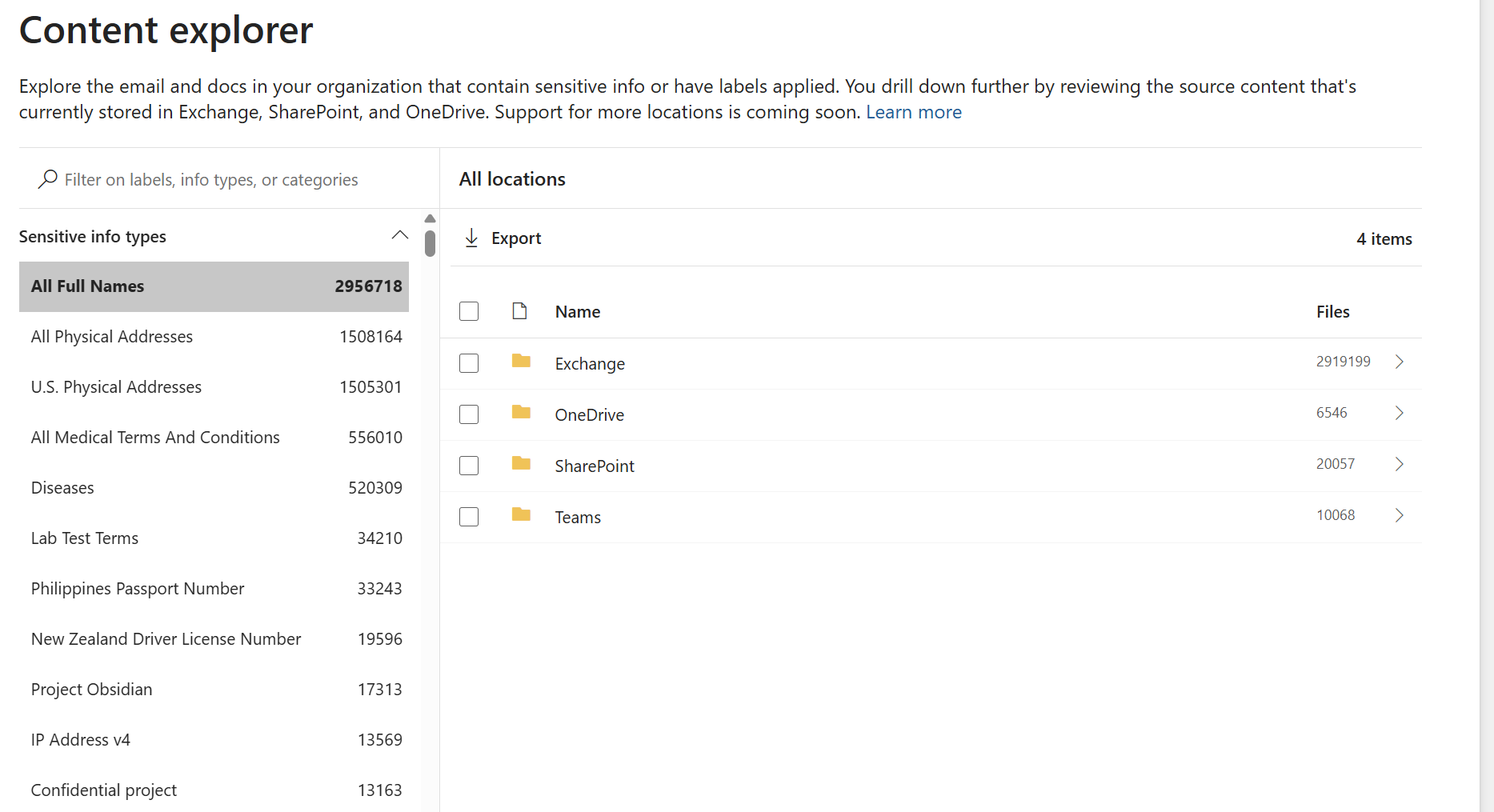Click the OneDrive folder icon
Viewport: 1494px width, 812px height.
(x=521, y=413)
